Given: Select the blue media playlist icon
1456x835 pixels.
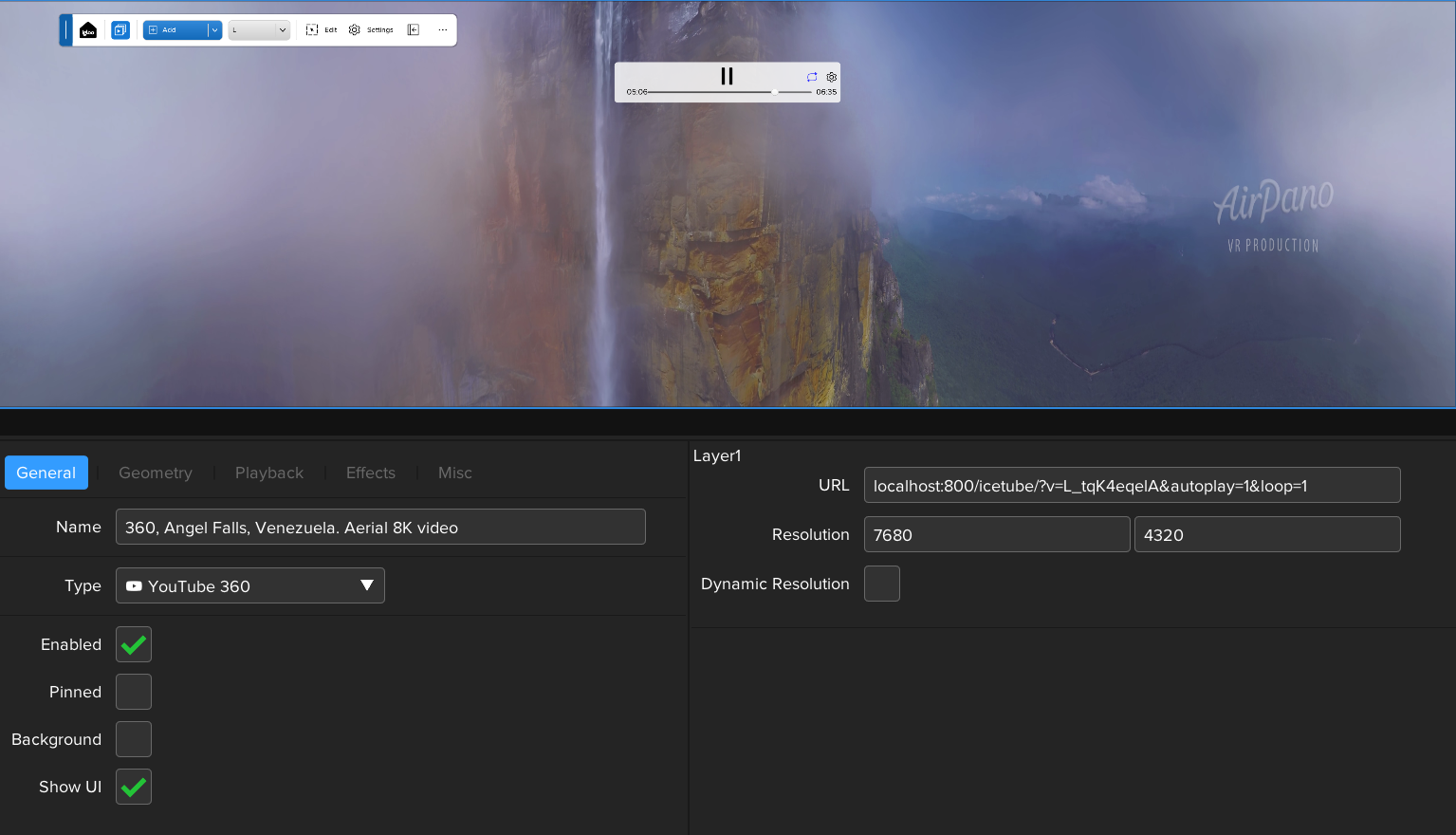Looking at the screenshot, I should click(x=120, y=29).
